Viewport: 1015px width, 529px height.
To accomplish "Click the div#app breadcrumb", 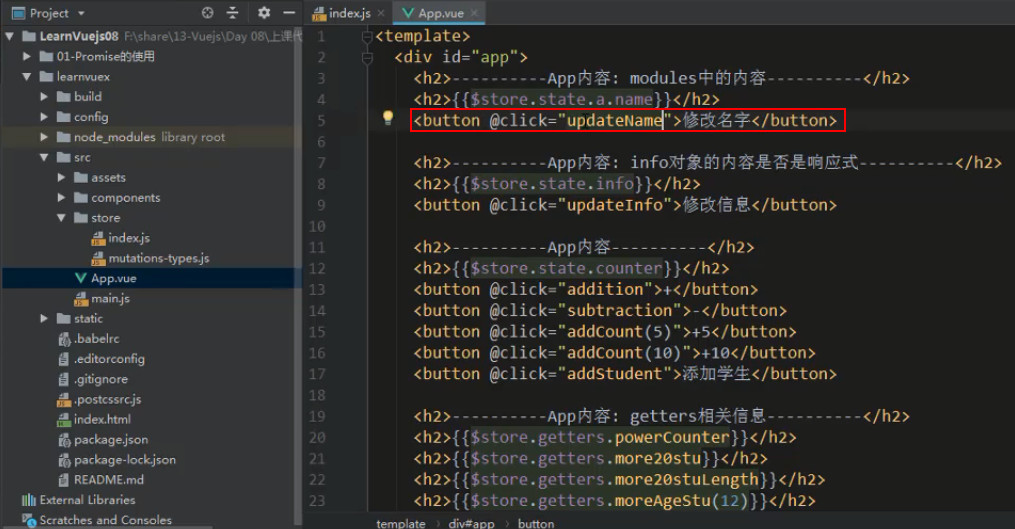I will (x=471, y=523).
